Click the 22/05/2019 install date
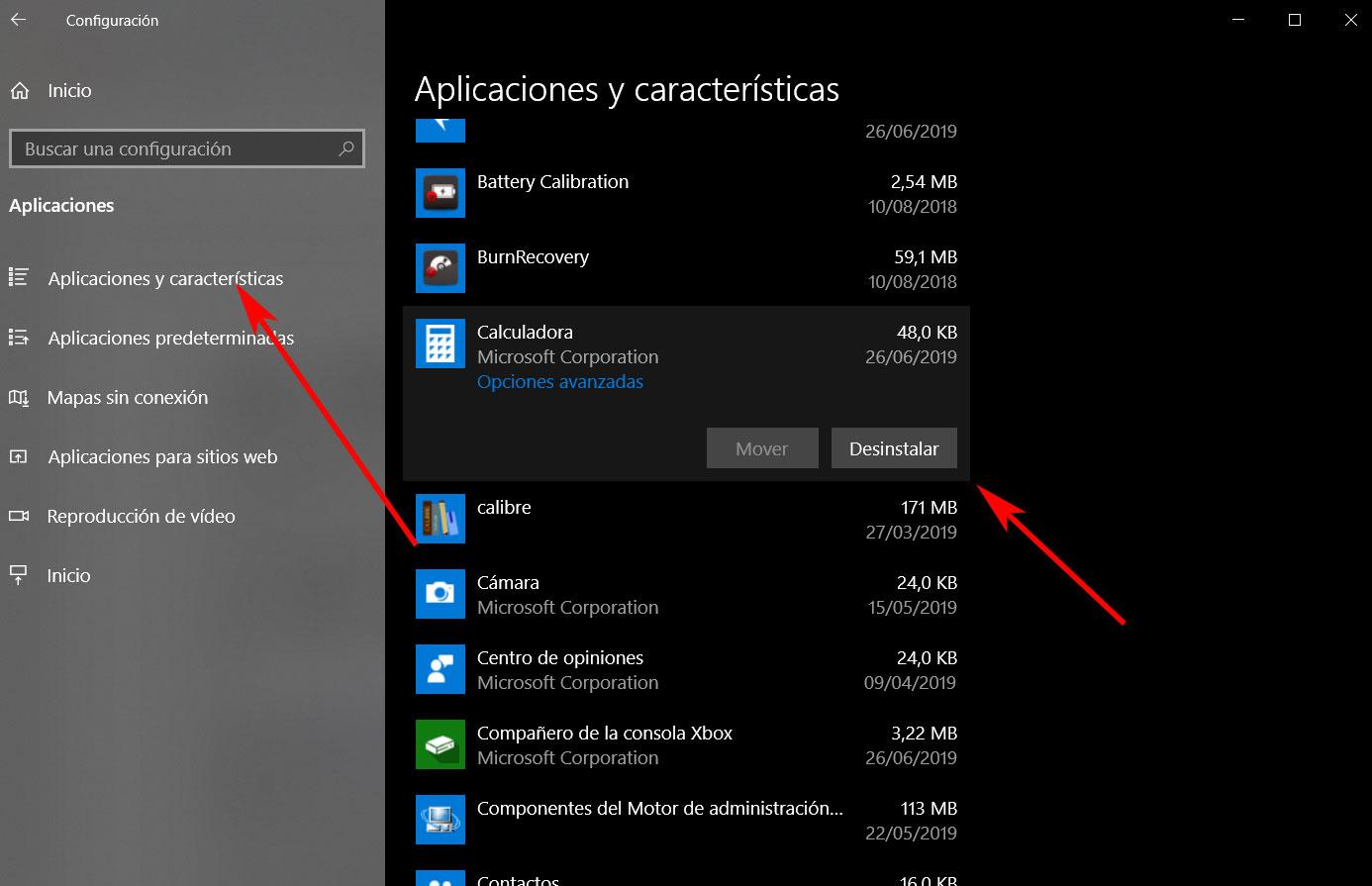 click(x=911, y=833)
